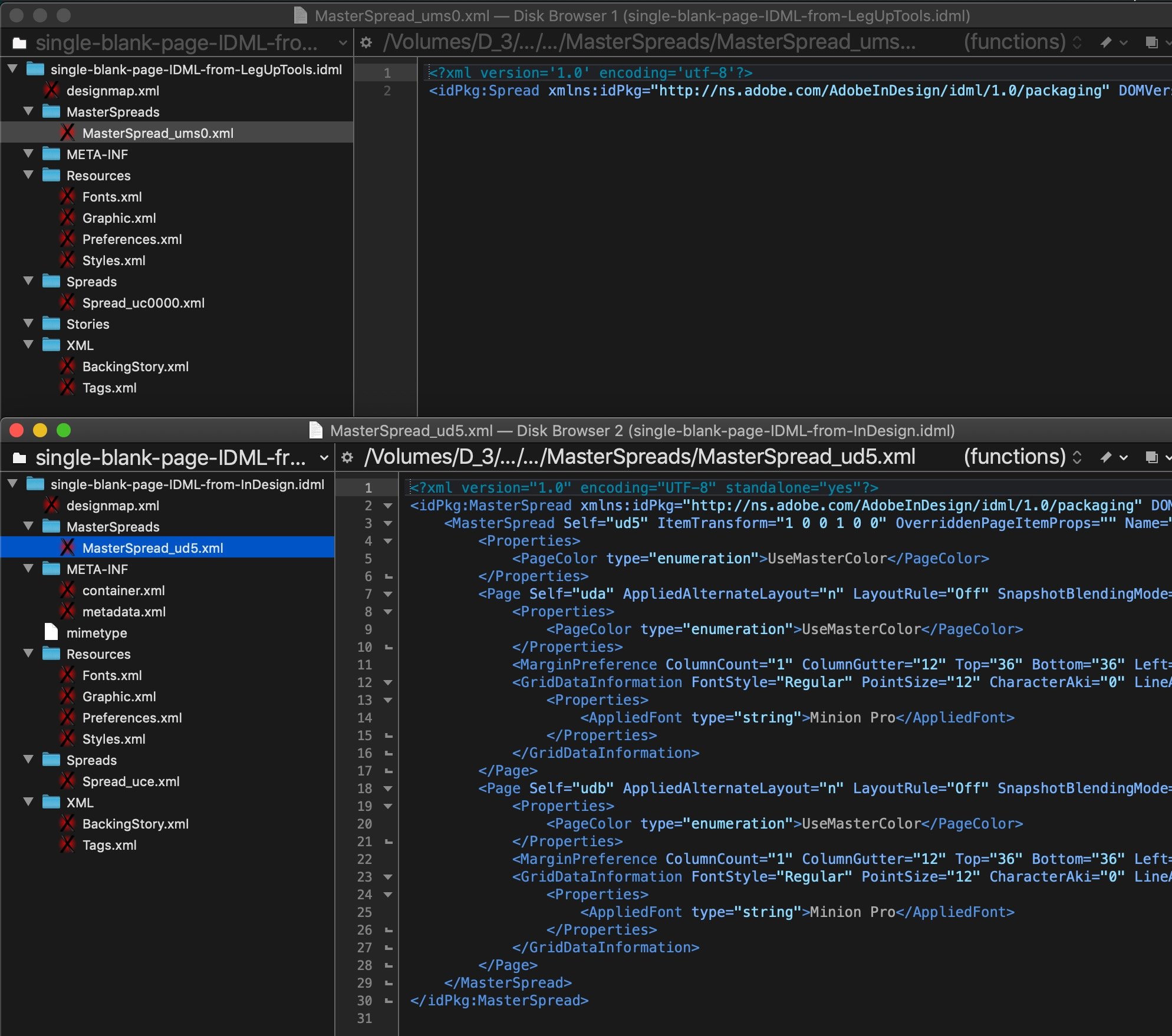Open the gear options icon in top path bar
This screenshot has height=1036, width=1172.
[366, 42]
